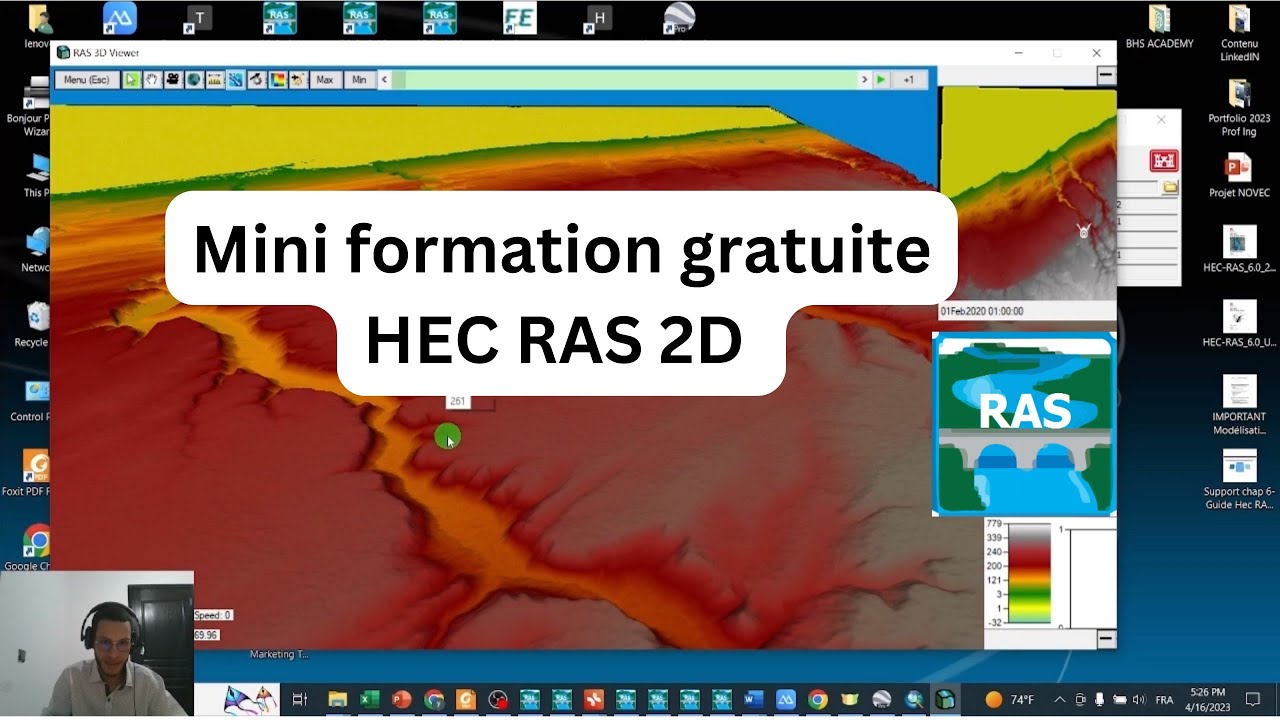Open the color map icon in the toolbar
This screenshot has width=1280, height=720.
[277, 79]
